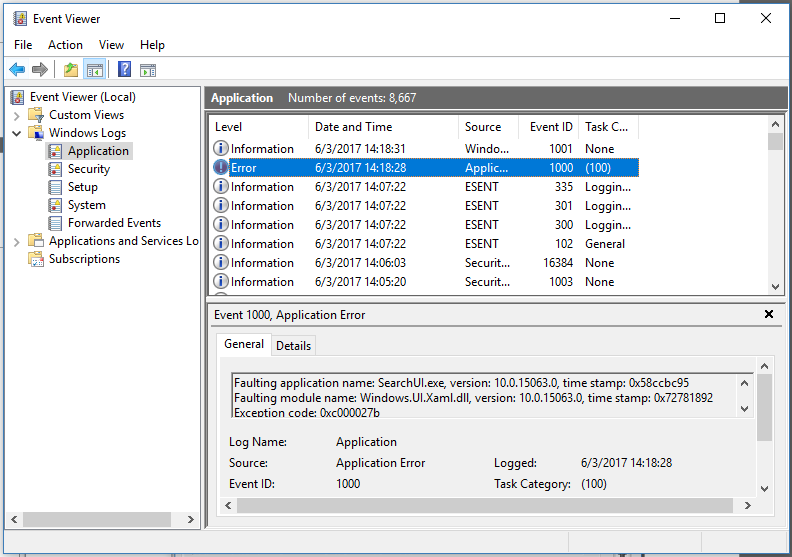Screen dimensions: 792x557
Task: Expand the Custom Views node
Action: pos(17,115)
